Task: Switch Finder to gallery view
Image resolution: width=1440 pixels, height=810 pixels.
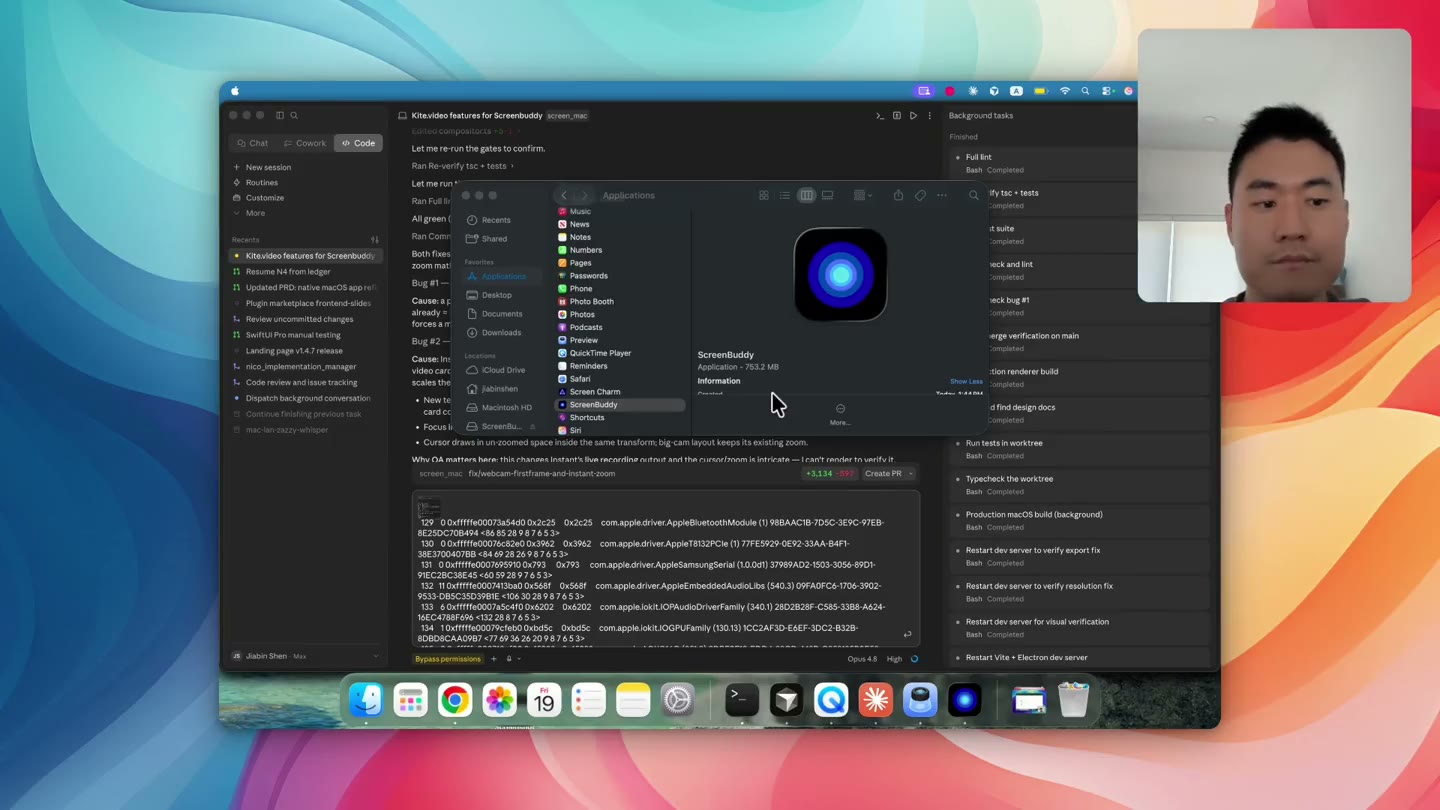Action: pos(828,195)
